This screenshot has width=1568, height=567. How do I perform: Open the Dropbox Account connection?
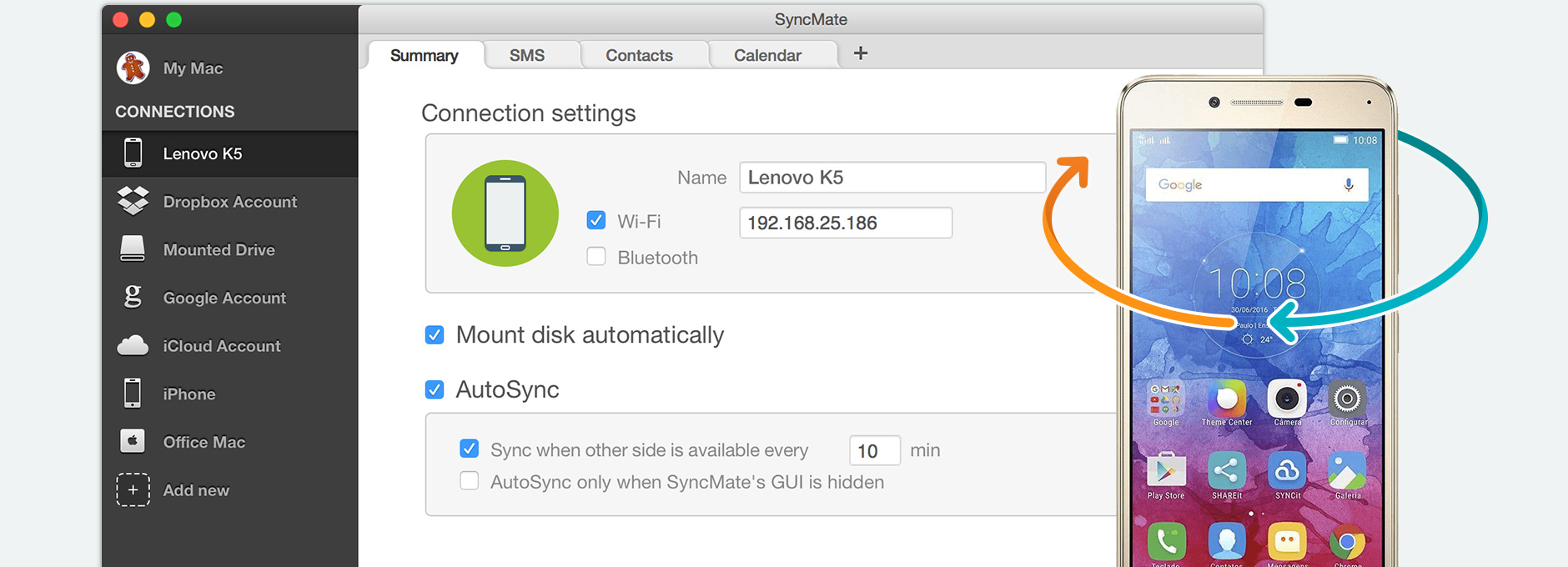pos(229,202)
